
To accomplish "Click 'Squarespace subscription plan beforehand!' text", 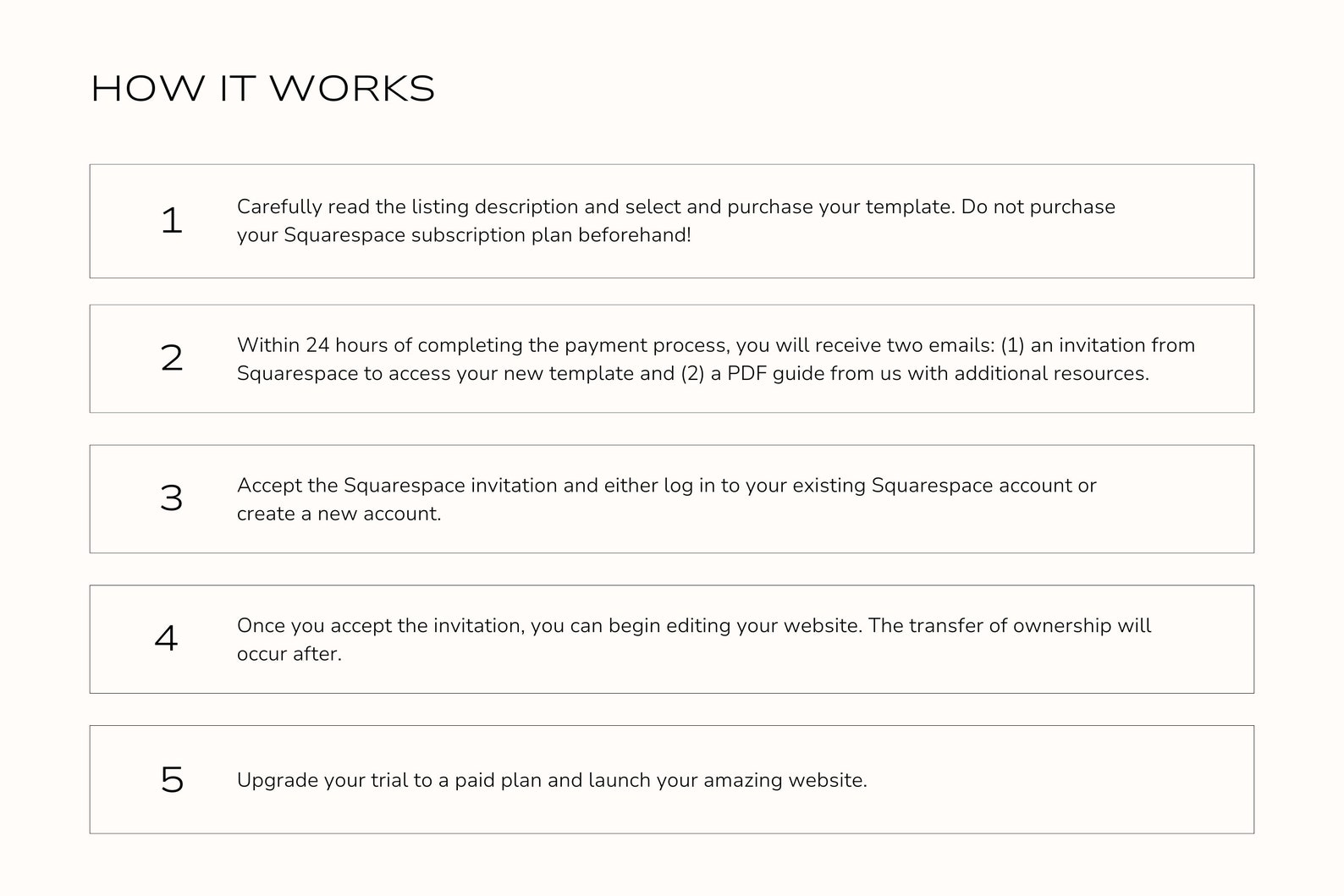I will point(487,235).
